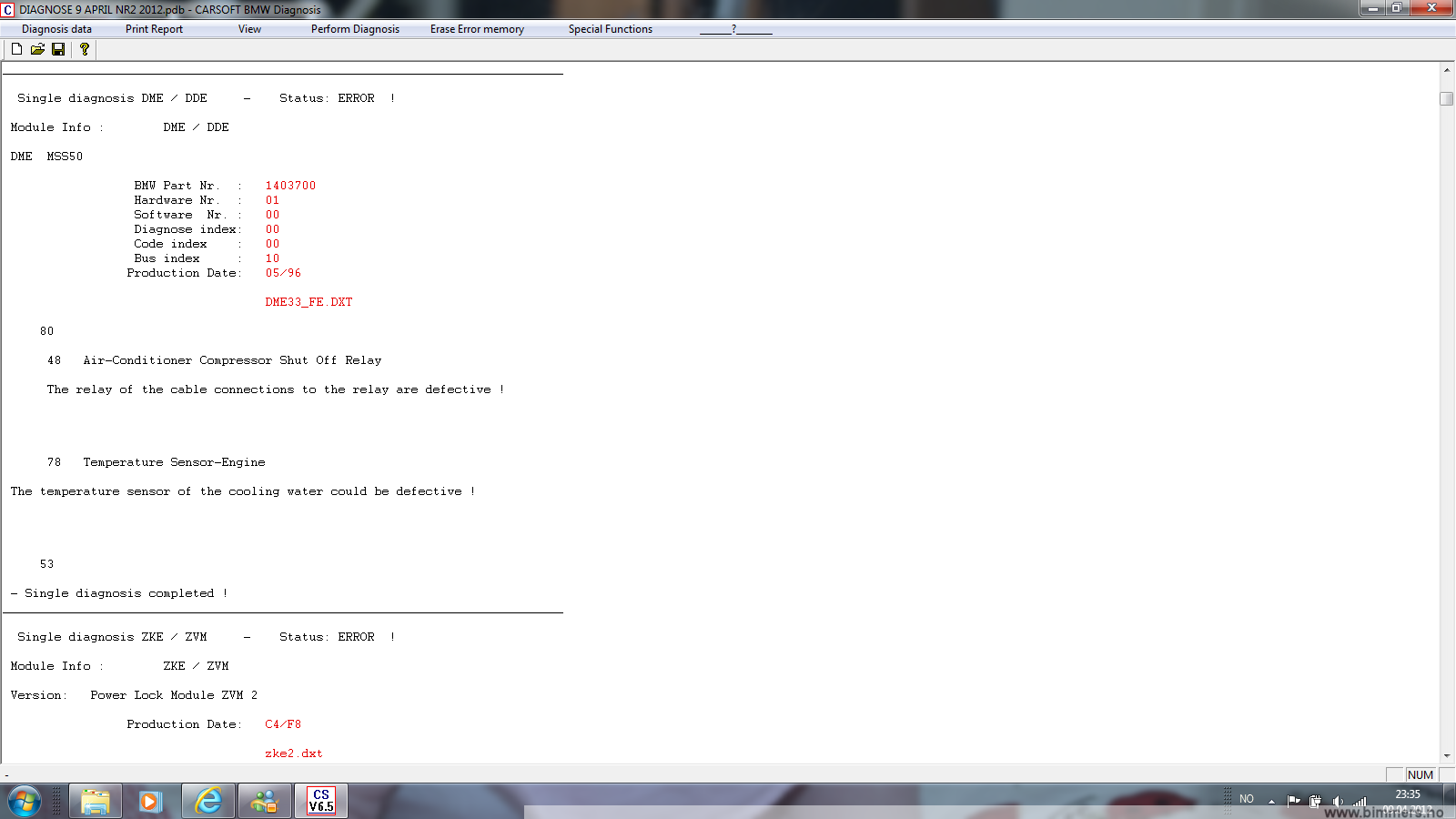This screenshot has width=1456, height=819.
Task: Show hidden system tray icons
Action: pyautogui.click(x=1271, y=801)
